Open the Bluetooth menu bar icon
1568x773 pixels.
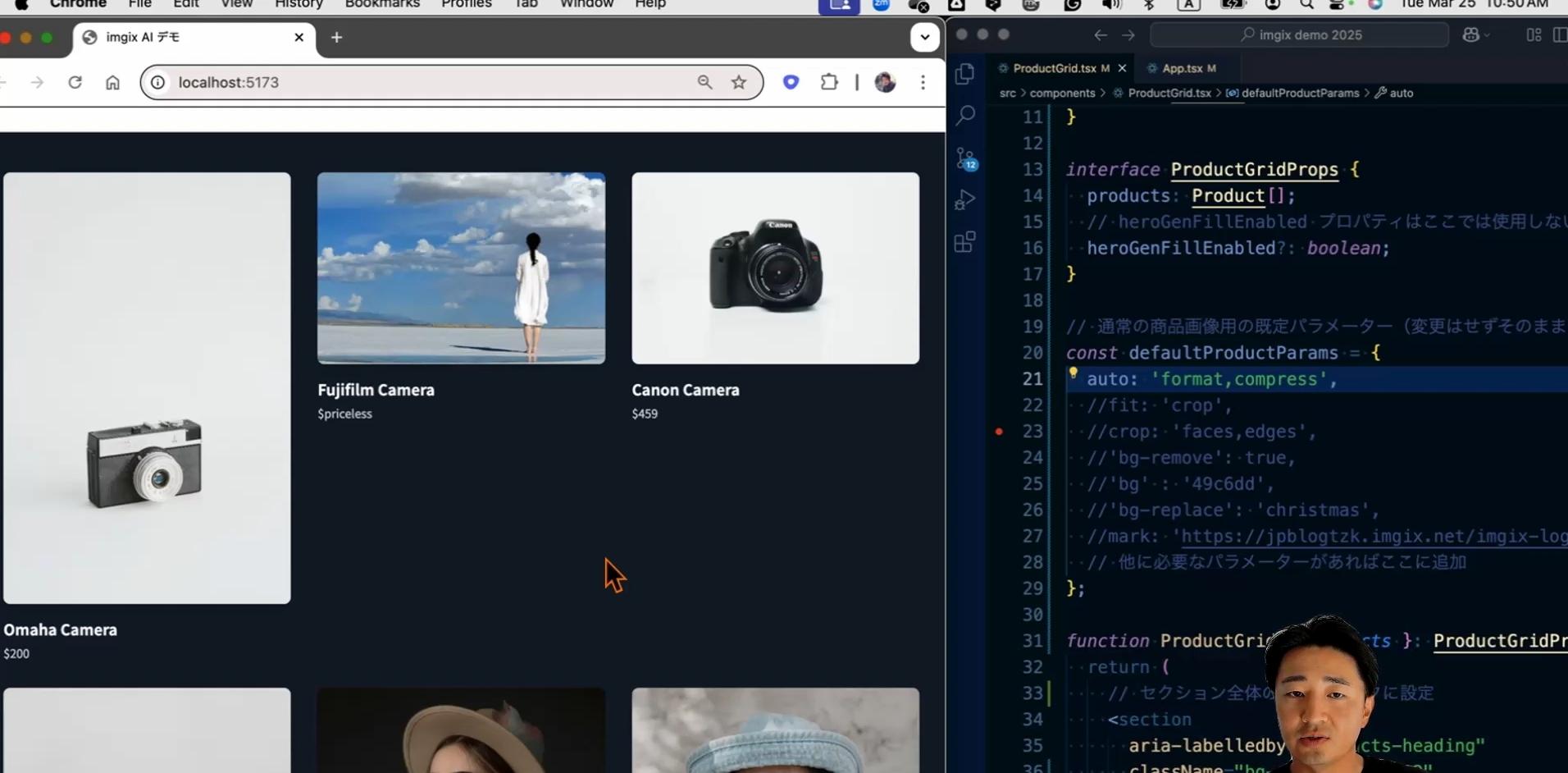coord(1149,4)
